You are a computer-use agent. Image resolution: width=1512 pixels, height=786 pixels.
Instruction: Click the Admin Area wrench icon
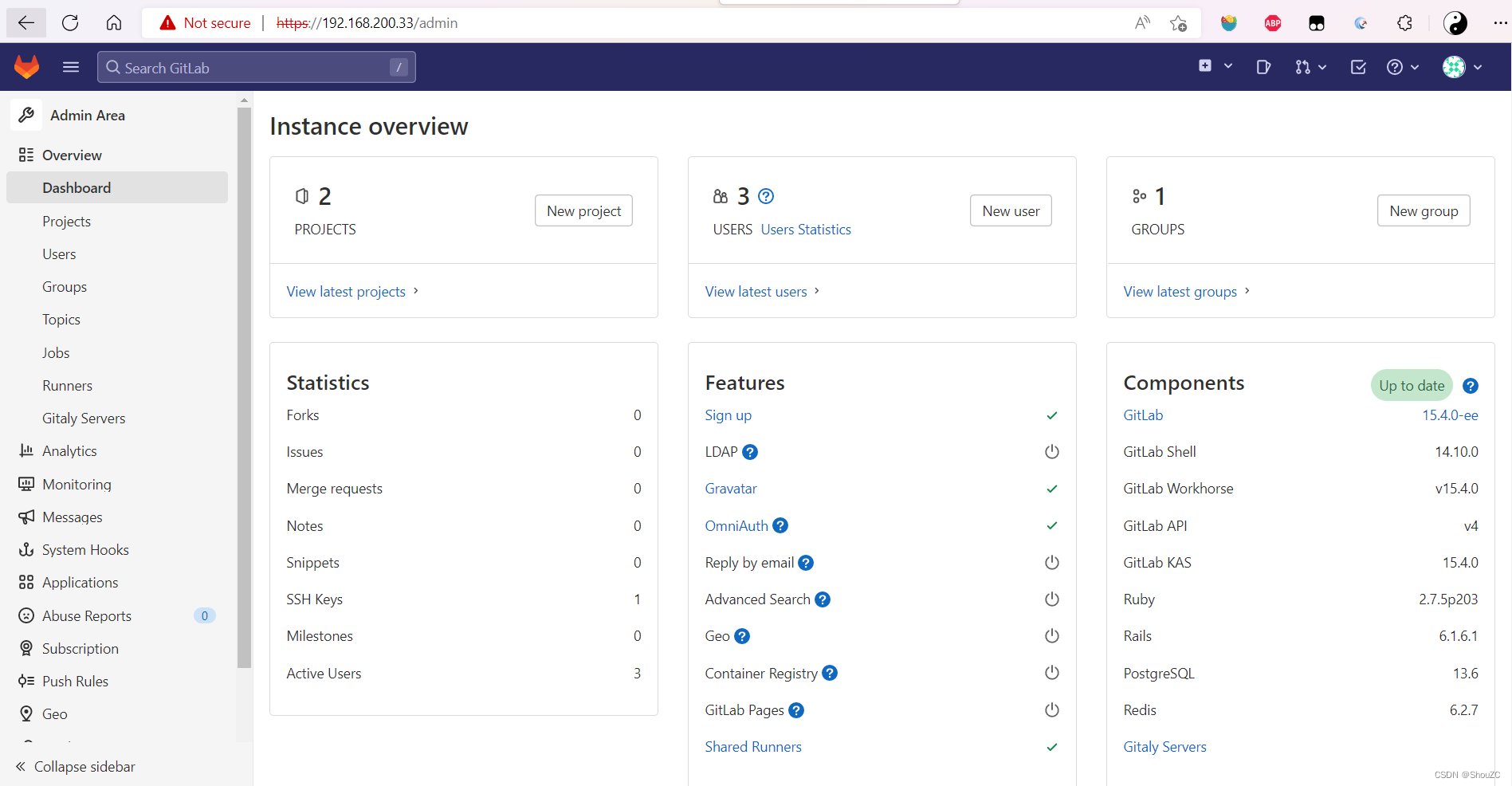[26, 115]
